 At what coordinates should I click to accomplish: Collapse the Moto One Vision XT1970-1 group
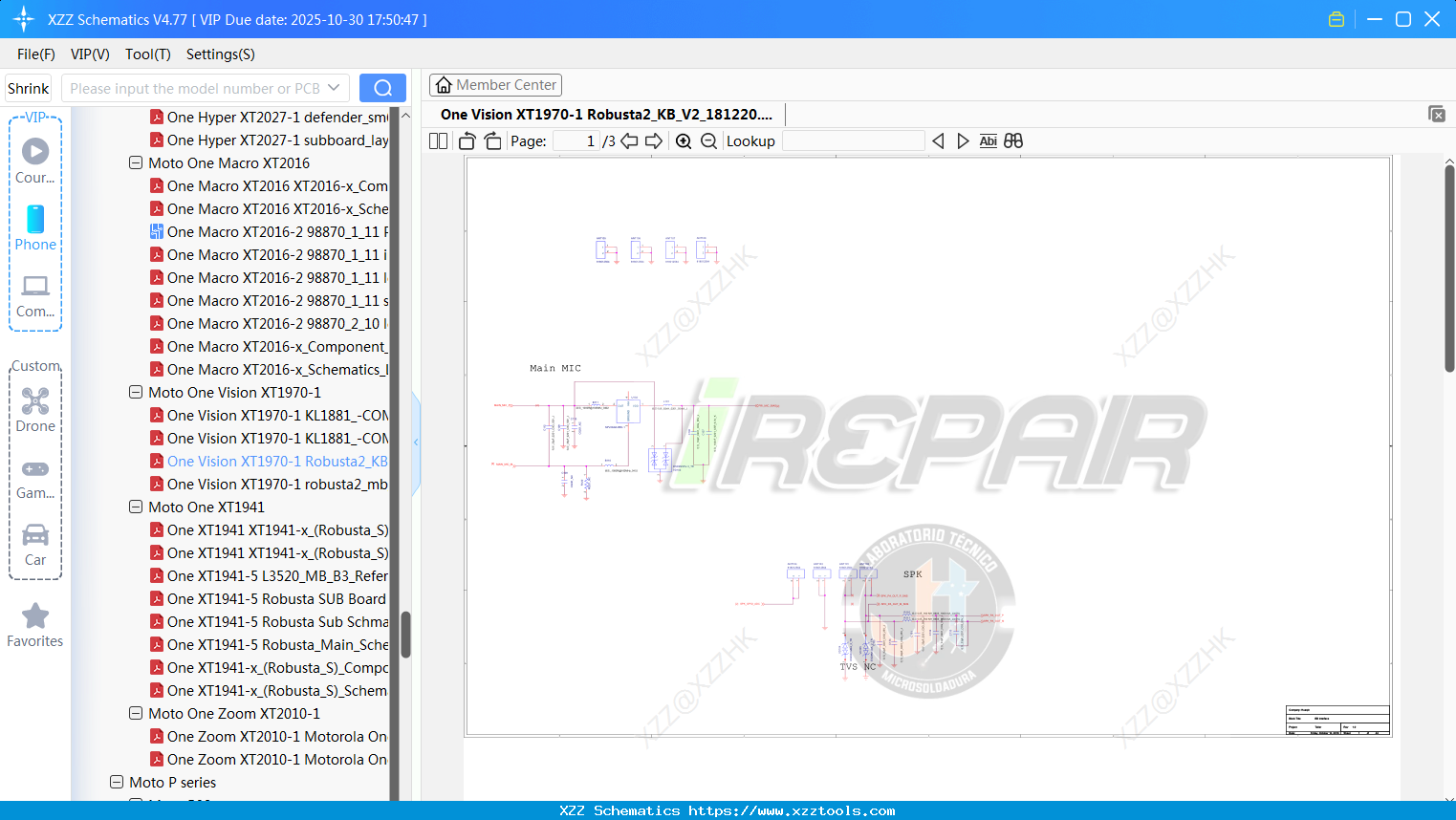pyautogui.click(x=135, y=392)
